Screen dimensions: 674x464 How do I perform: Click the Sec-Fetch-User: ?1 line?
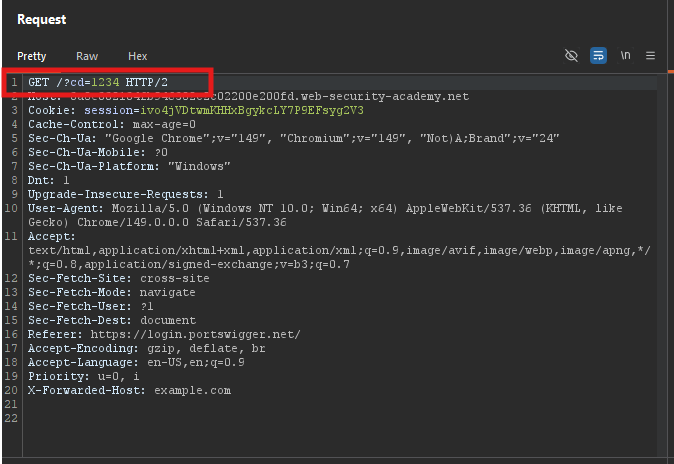(91, 307)
